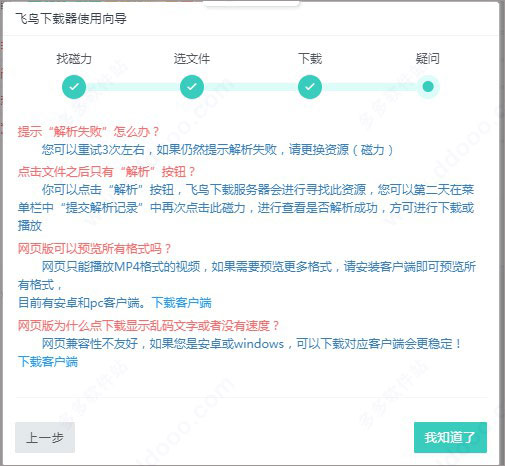Click the text 目前有安卓和pc客户端。
This screenshot has height=466, width=505.
[82, 303]
